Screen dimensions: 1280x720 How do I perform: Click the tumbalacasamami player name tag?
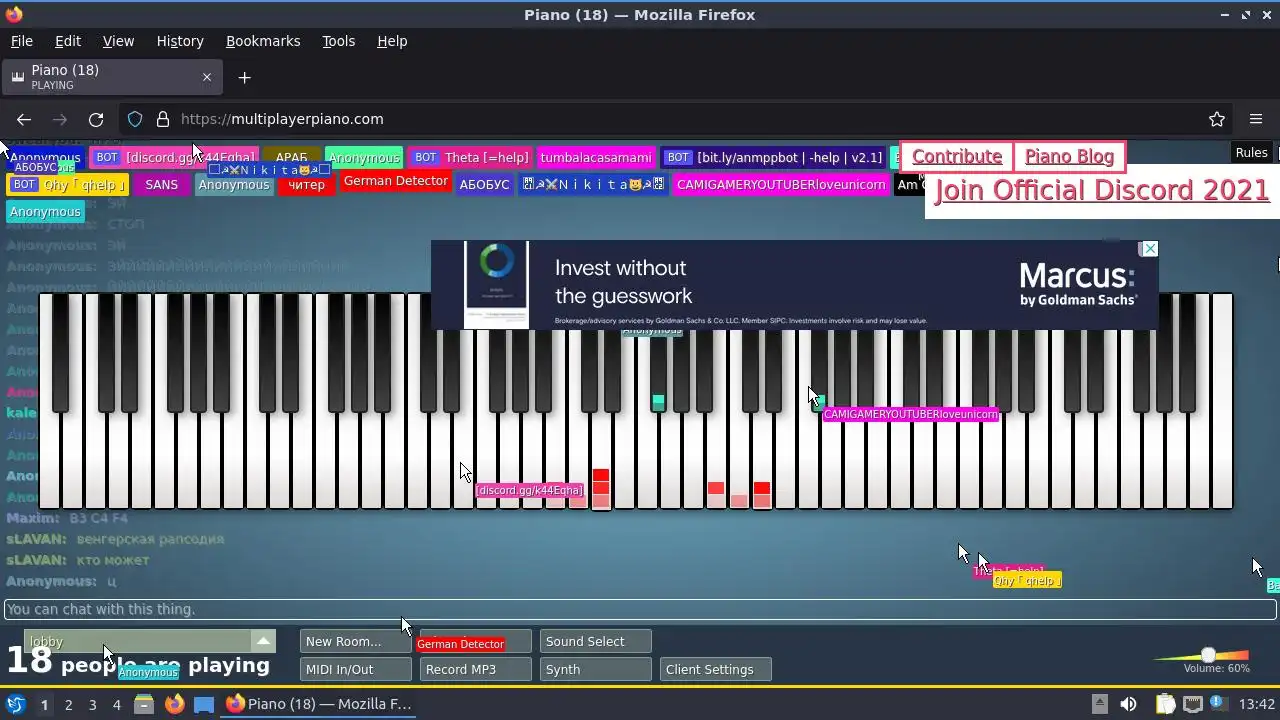point(596,158)
